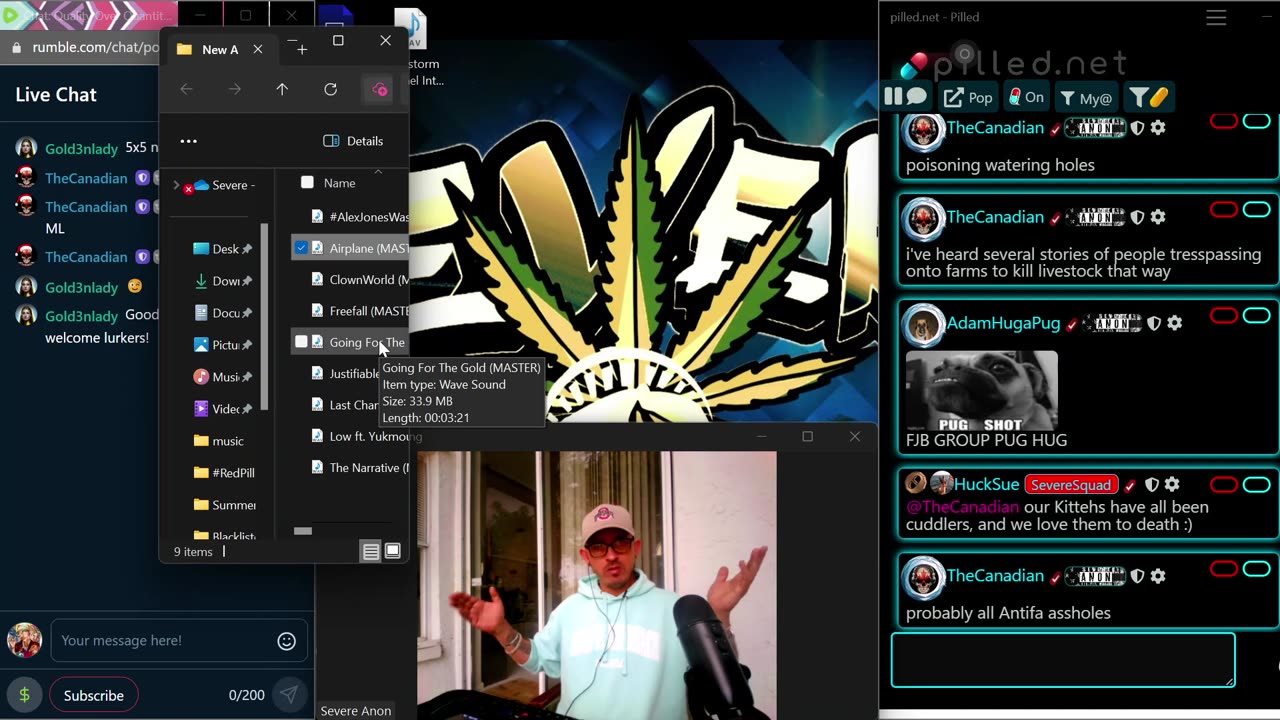This screenshot has height=720, width=1280.
Task: Open gear icon on 'i've heard several stories' message
Action: point(1158,217)
